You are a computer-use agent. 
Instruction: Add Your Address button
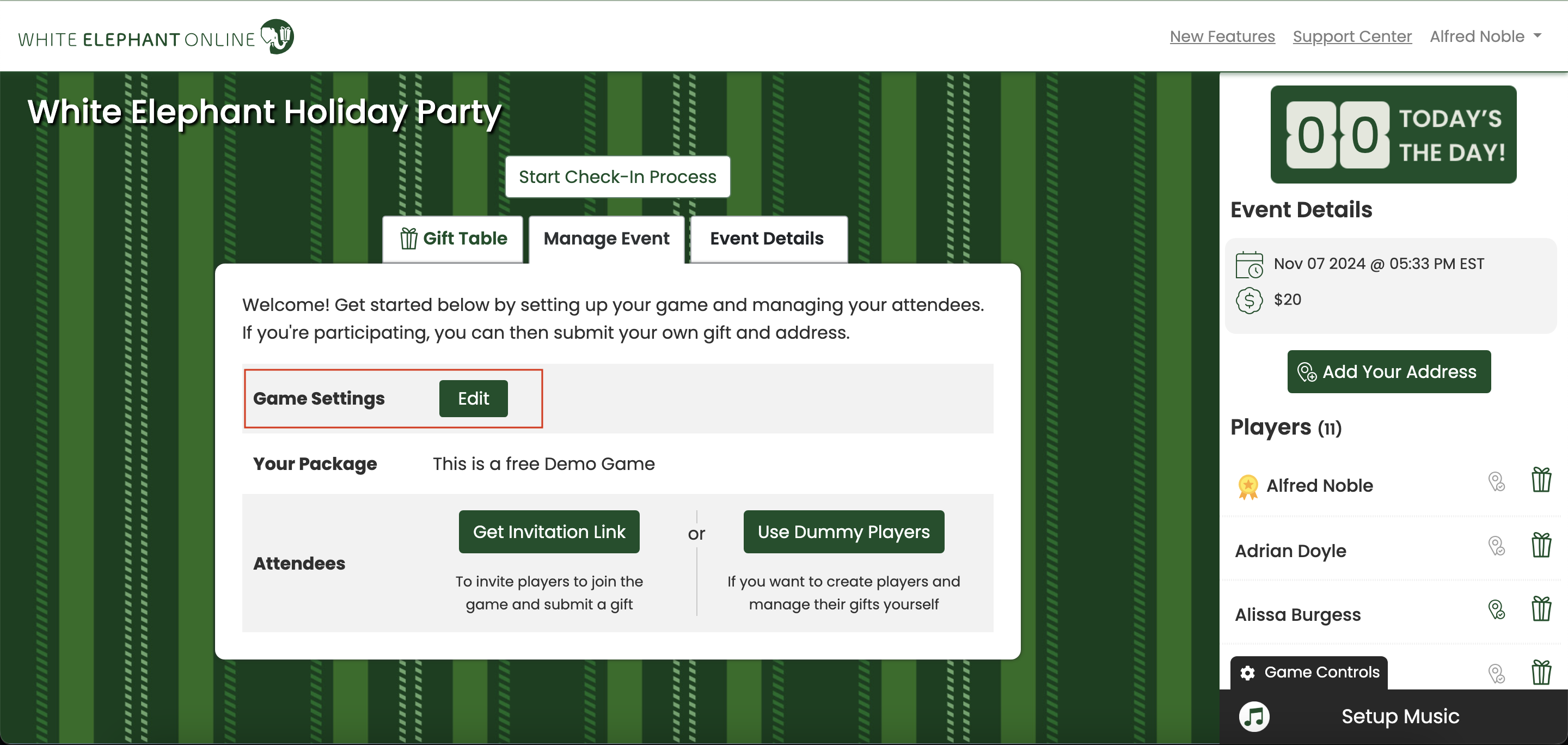pyautogui.click(x=1388, y=372)
